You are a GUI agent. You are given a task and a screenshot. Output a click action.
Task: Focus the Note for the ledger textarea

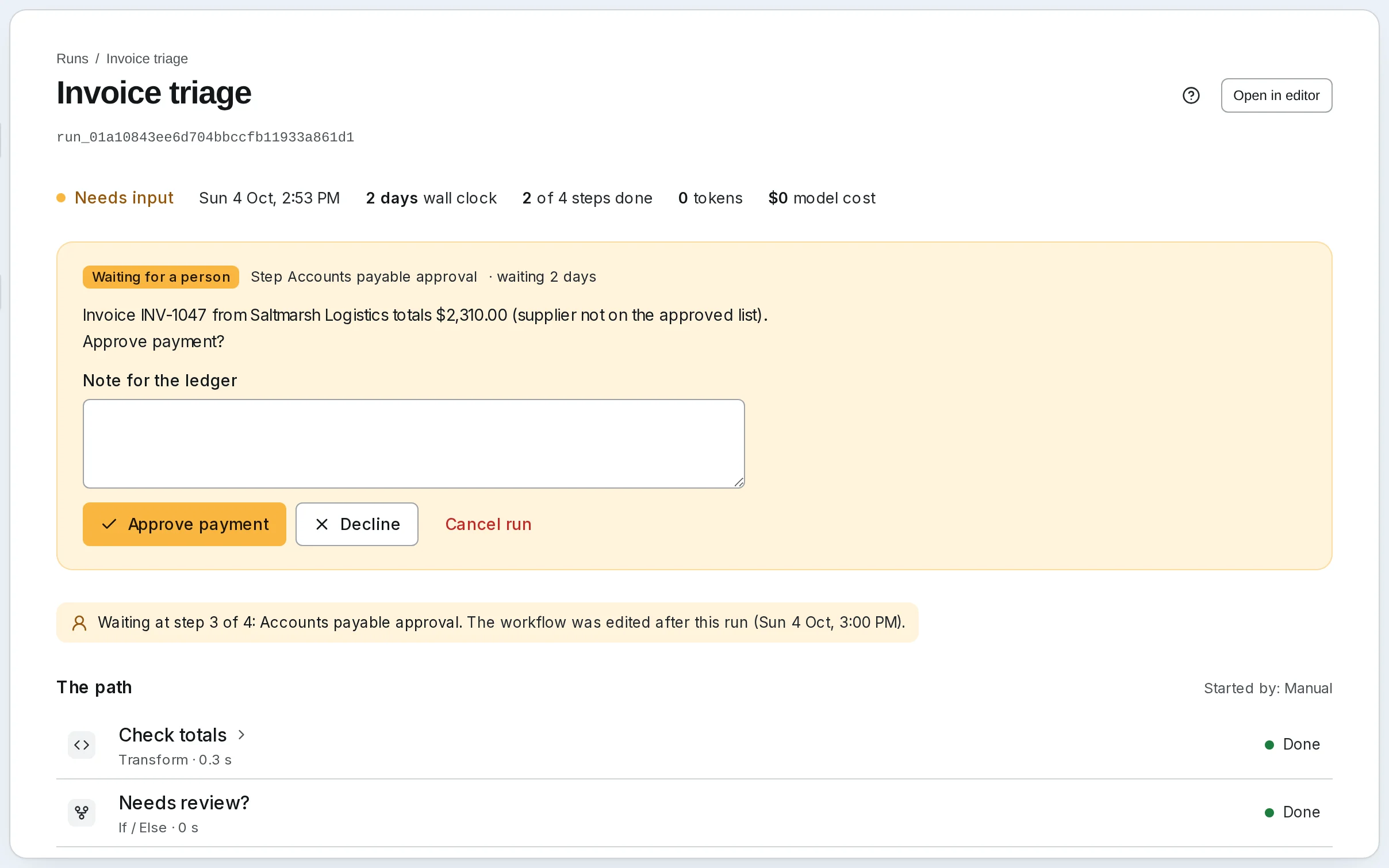[x=413, y=444]
